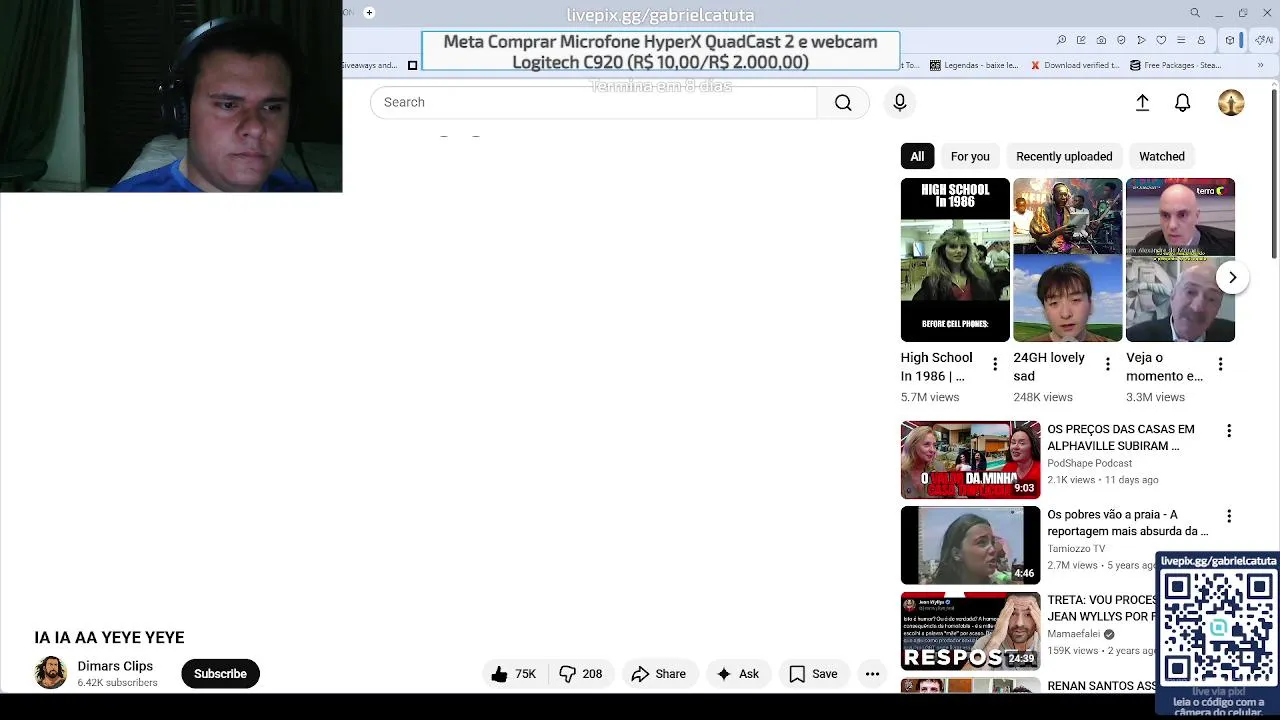Dislike the video with thumbs down 208

pyautogui.click(x=582, y=674)
